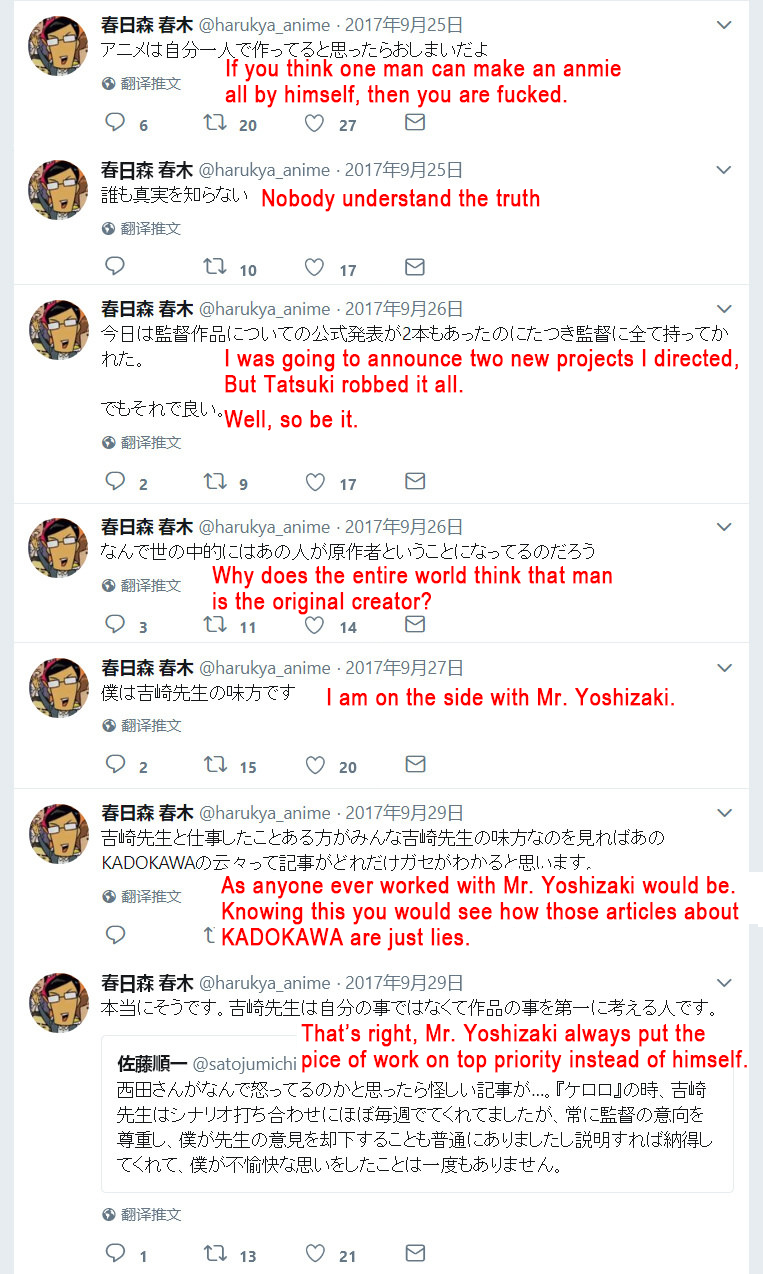Open the @harukya_anime handle in the second tweet
This screenshot has height=1274, width=763.
pos(265,169)
